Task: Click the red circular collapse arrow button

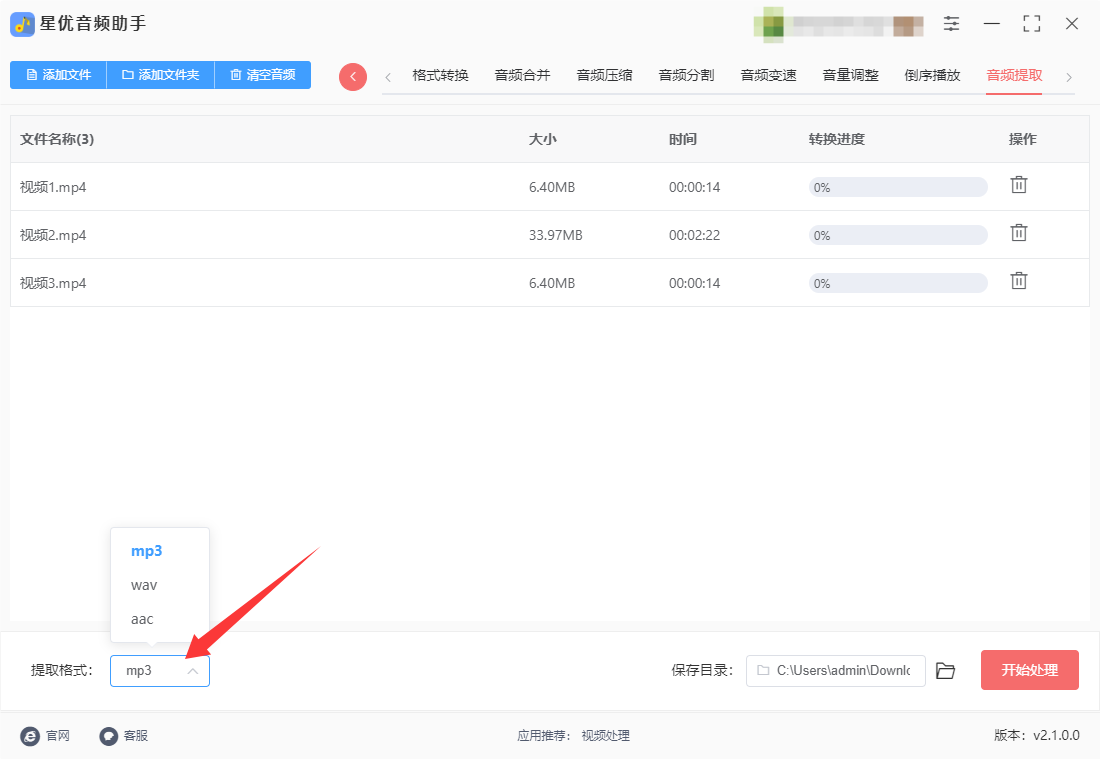Action: pyautogui.click(x=353, y=76)
